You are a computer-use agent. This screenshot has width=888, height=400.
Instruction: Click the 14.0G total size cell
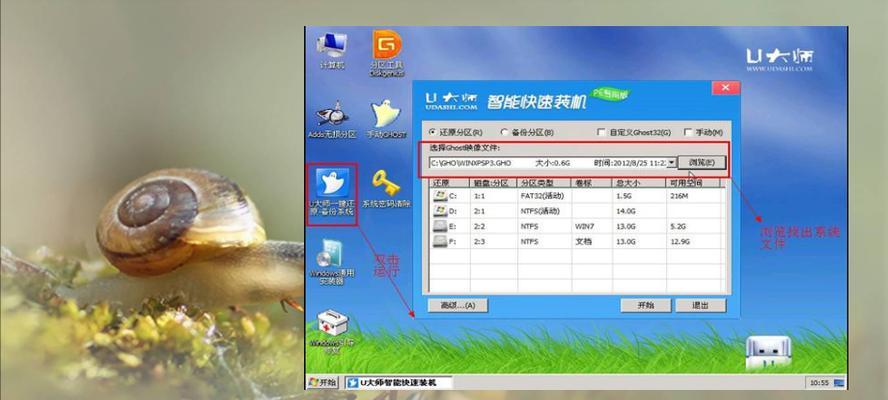click(625, 211)
